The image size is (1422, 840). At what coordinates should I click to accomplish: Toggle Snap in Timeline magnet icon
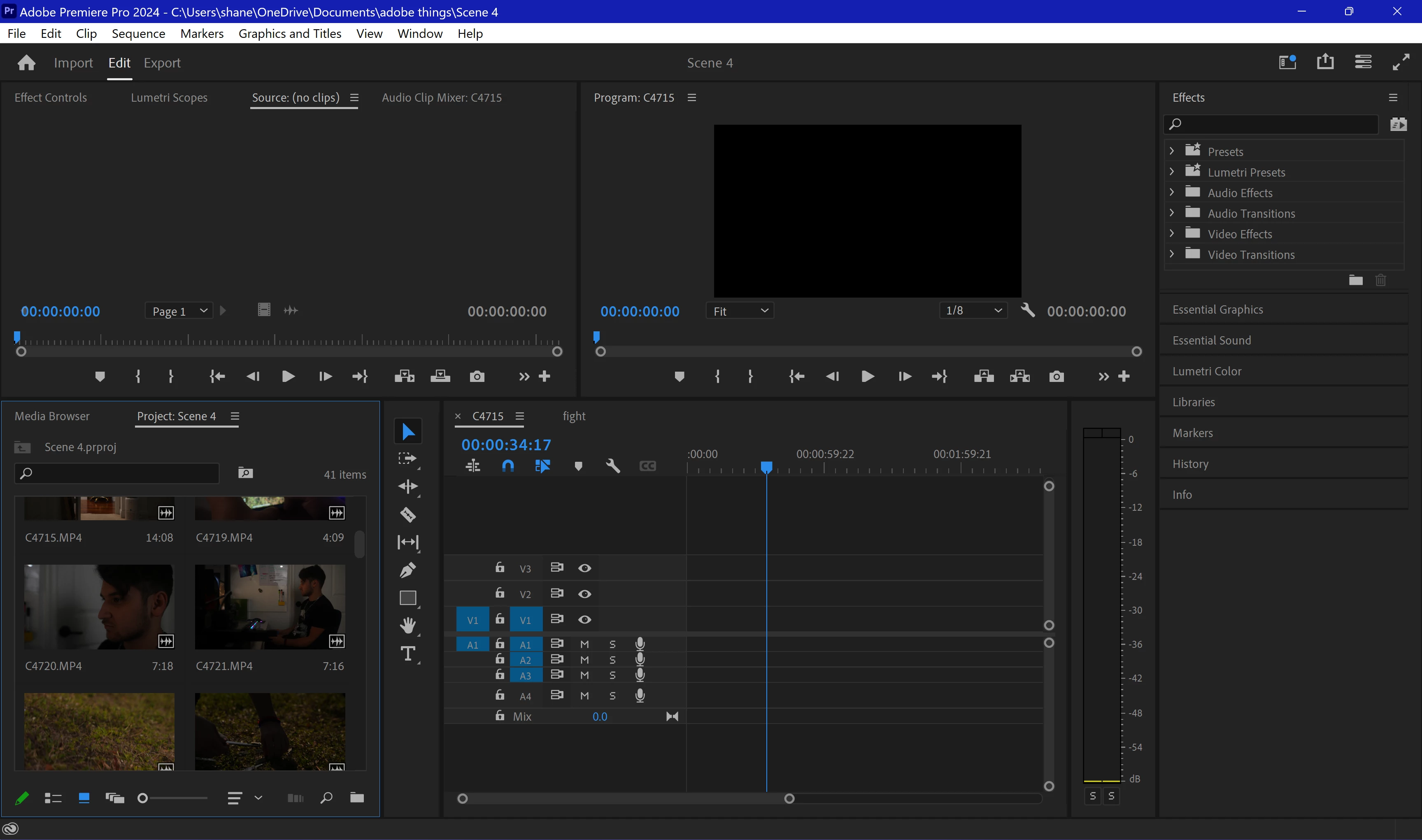click(508, 466)
